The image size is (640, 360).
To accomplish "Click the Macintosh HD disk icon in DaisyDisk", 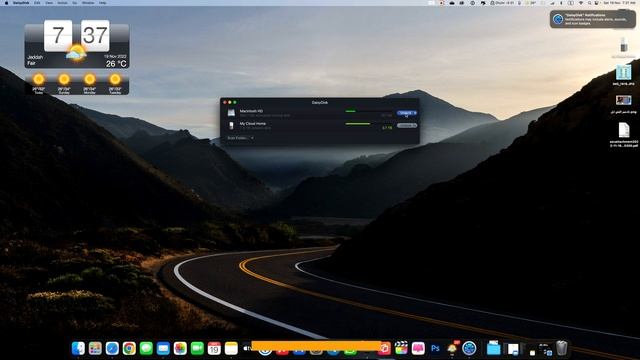I will [231, 113].
